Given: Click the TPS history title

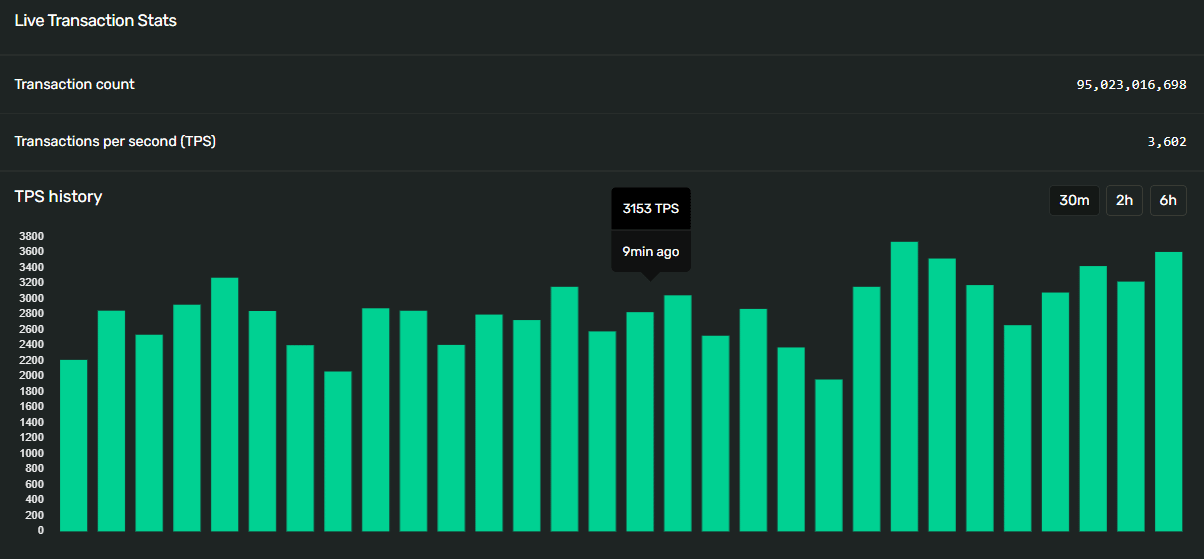Looking at the screenshot, I should [x=58, y=196].
